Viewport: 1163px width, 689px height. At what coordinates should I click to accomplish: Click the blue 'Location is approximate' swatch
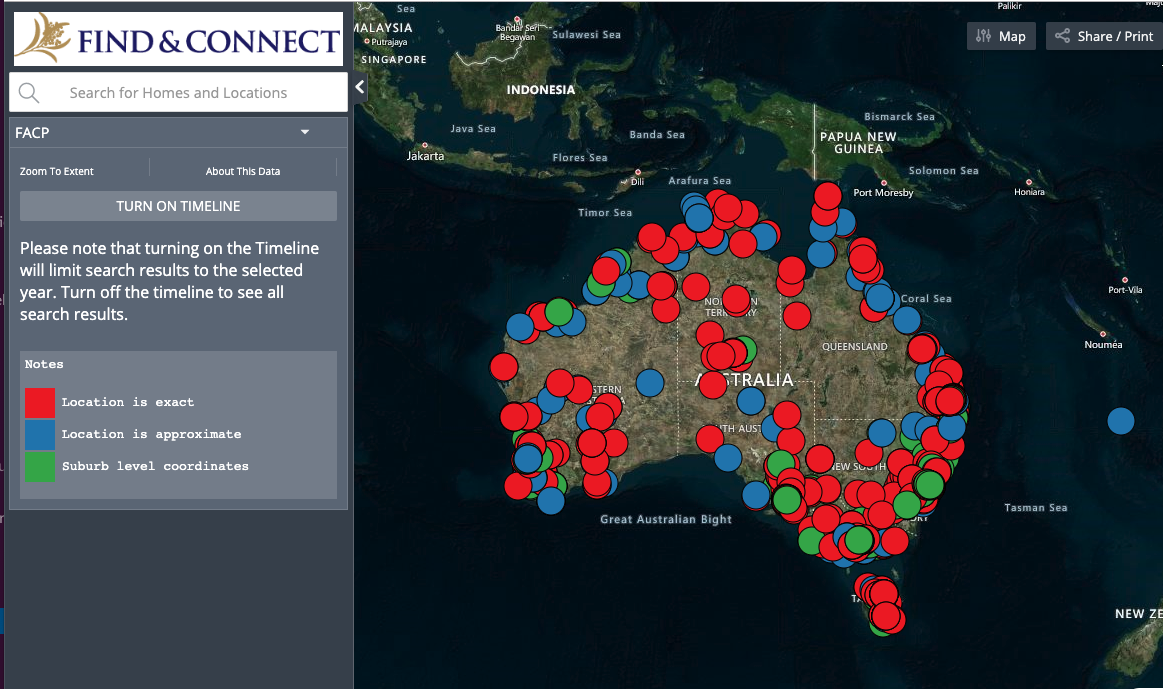click(x=40, y=434)
